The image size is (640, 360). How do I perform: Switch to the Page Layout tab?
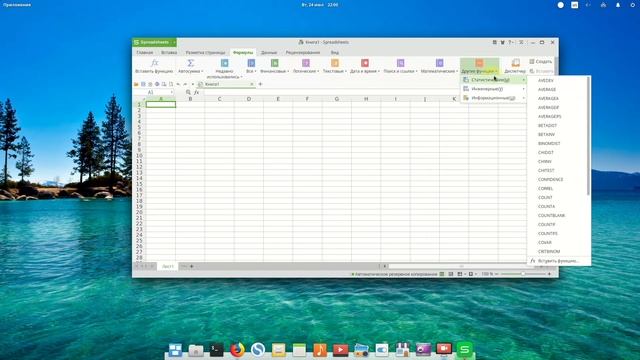point(205,53)
